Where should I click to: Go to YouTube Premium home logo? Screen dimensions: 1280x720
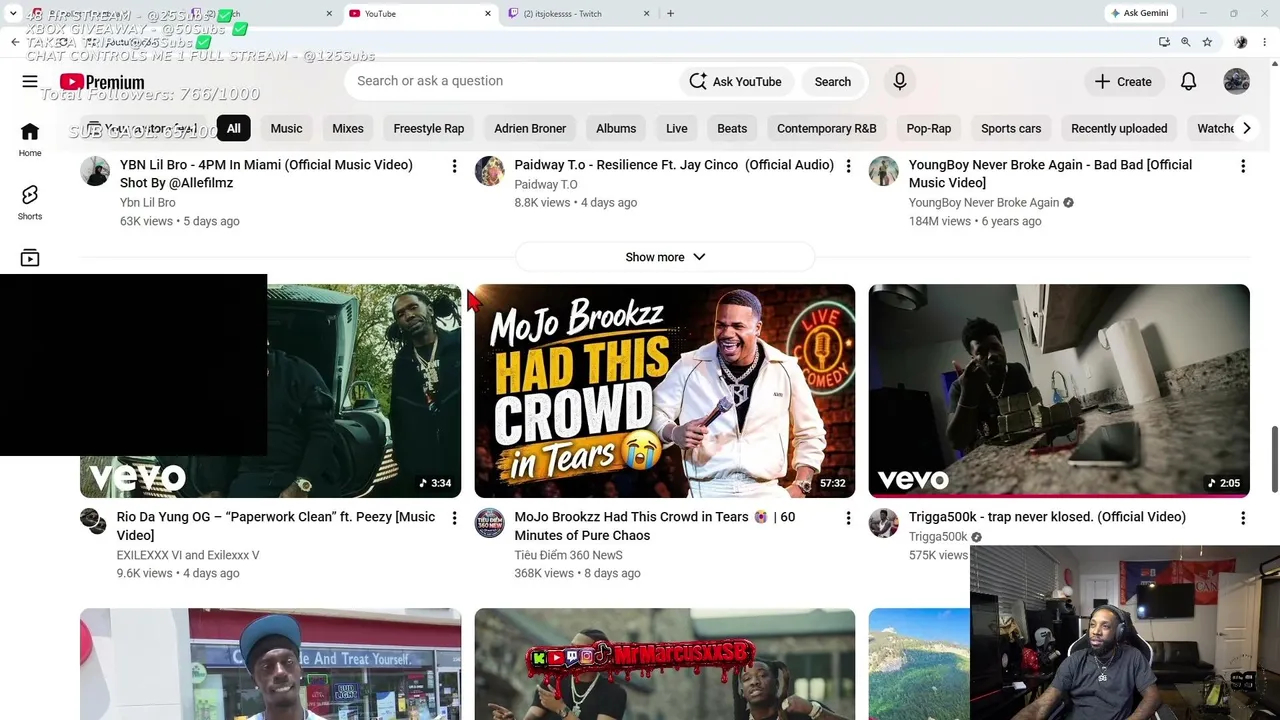(102, 82)
